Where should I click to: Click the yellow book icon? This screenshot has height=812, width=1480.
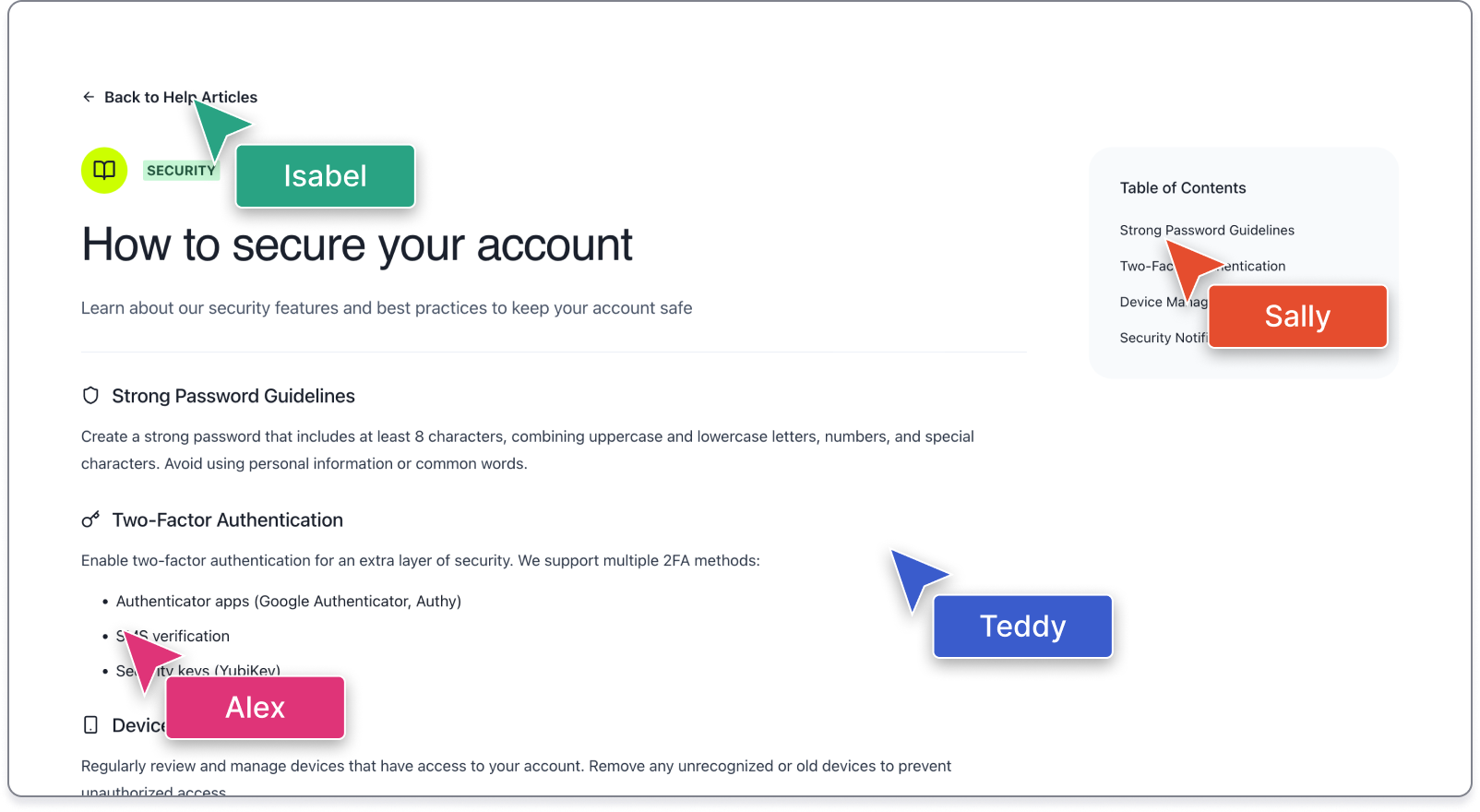tap(104, 171)
